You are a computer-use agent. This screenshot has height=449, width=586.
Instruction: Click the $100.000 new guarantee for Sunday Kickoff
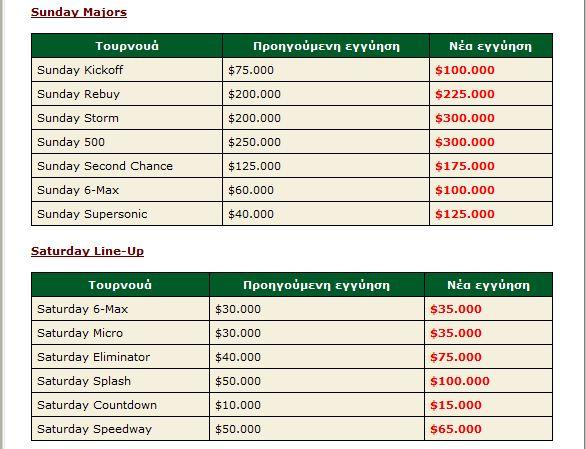tap(465, 70)
